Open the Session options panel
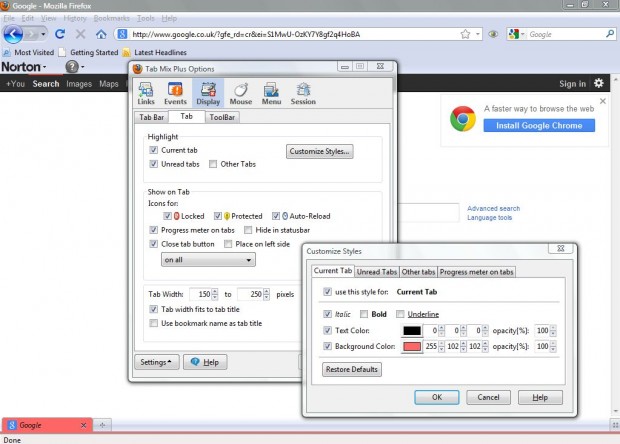 pyautogui.click(x=303, y=93)
